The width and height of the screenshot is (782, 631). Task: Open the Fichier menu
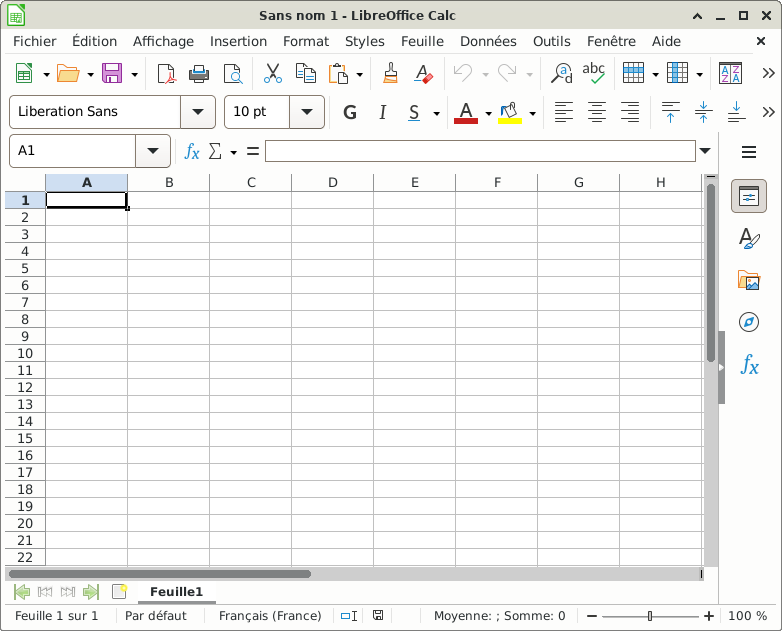click(x=34, y=41)
